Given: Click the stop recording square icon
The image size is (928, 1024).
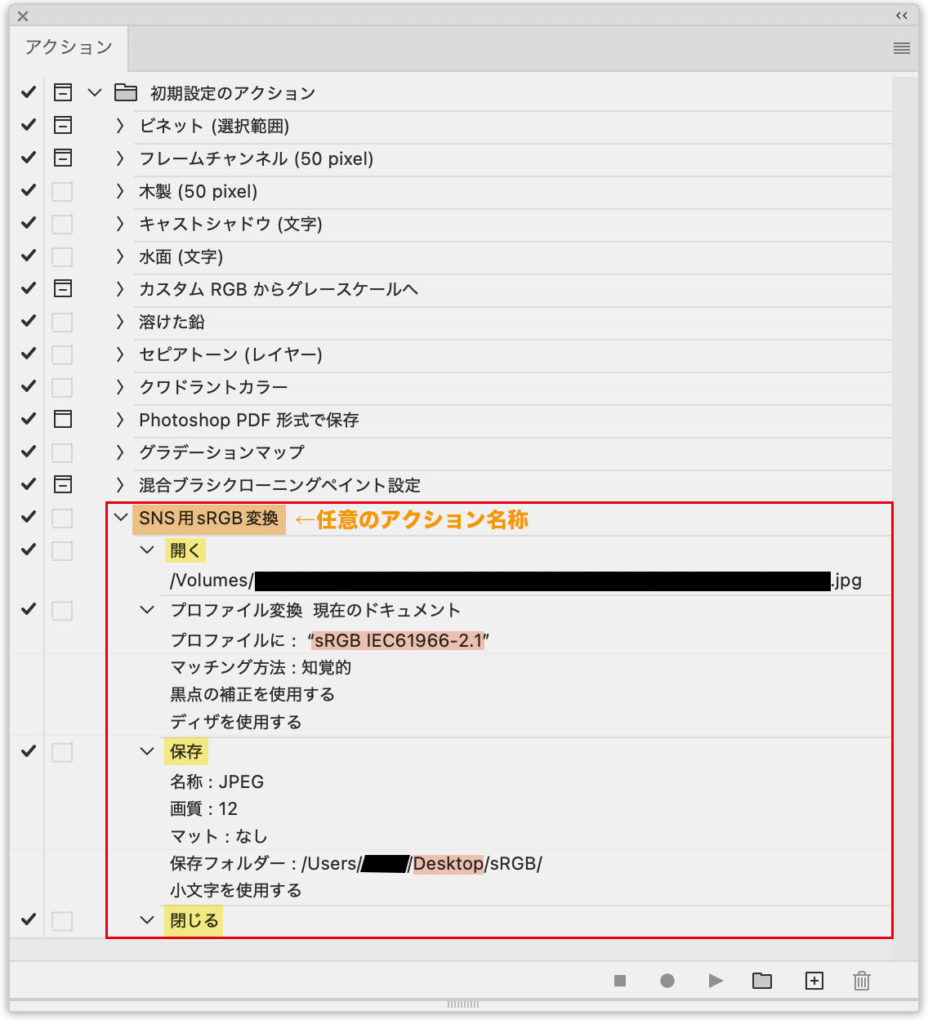Looking at the screenshot, I should (620, 981).
